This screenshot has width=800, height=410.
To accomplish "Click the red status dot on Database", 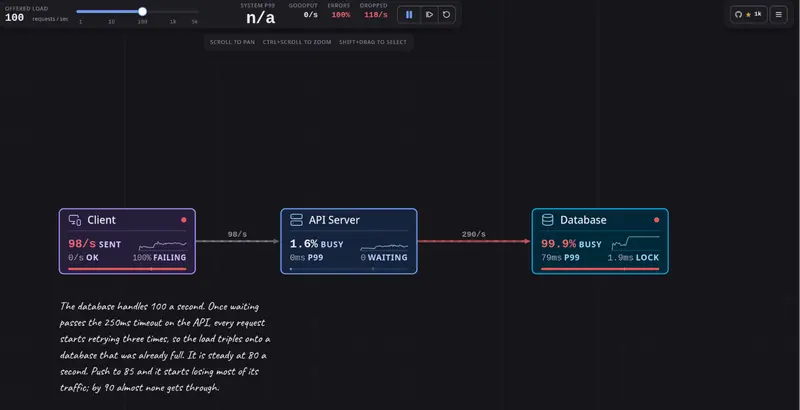I will [x=657, y=220].
